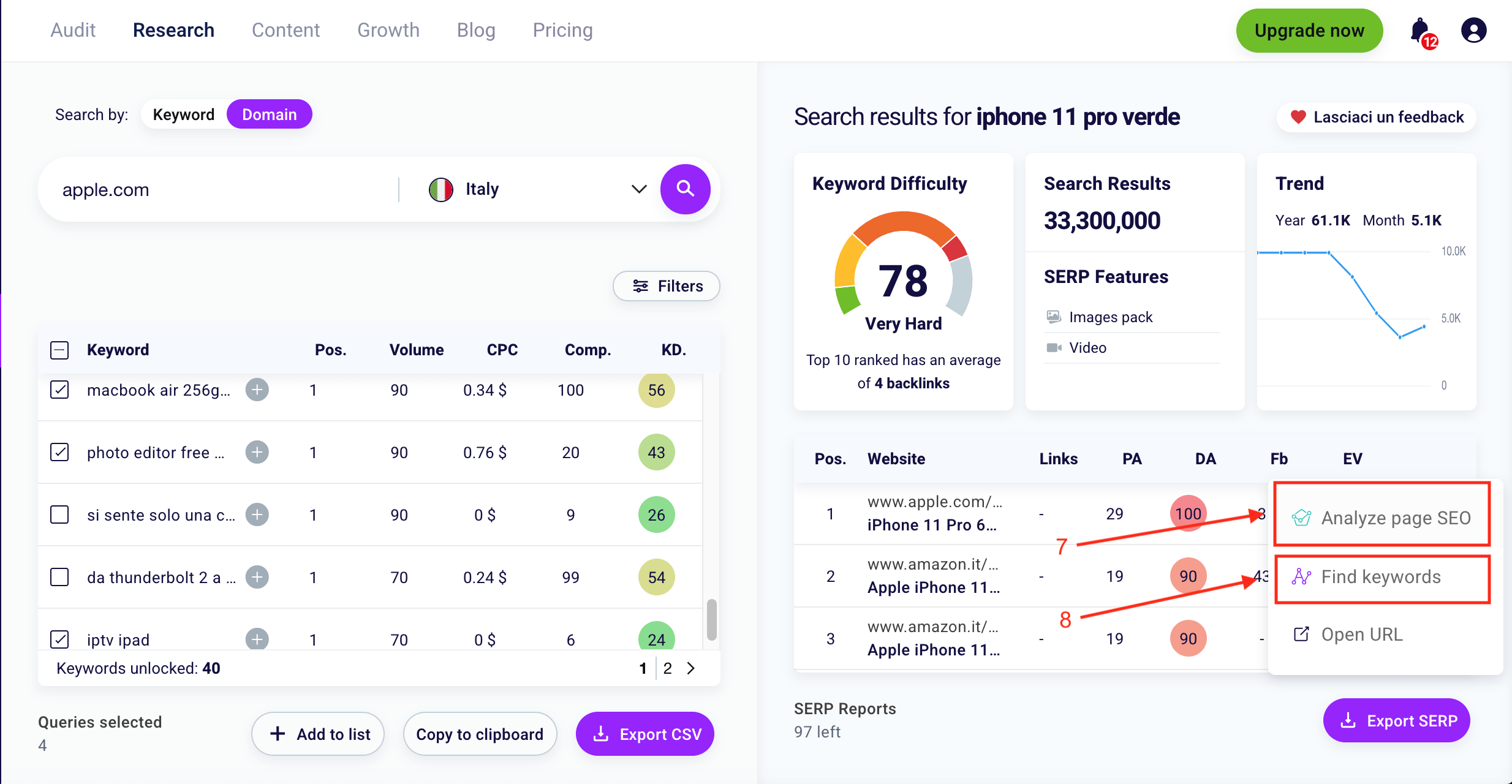The height and width of the screenshot is (784, 1512).
Task: Click the Images pack feature icon
Action: (x=1054, y=317)
